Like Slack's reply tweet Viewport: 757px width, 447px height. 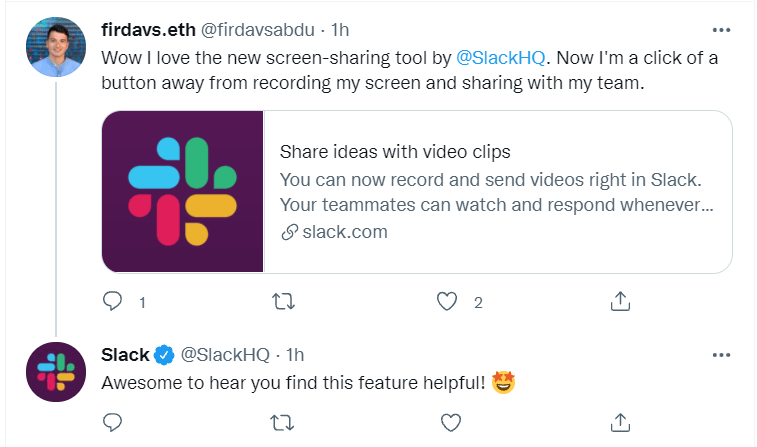click(450, 421)
